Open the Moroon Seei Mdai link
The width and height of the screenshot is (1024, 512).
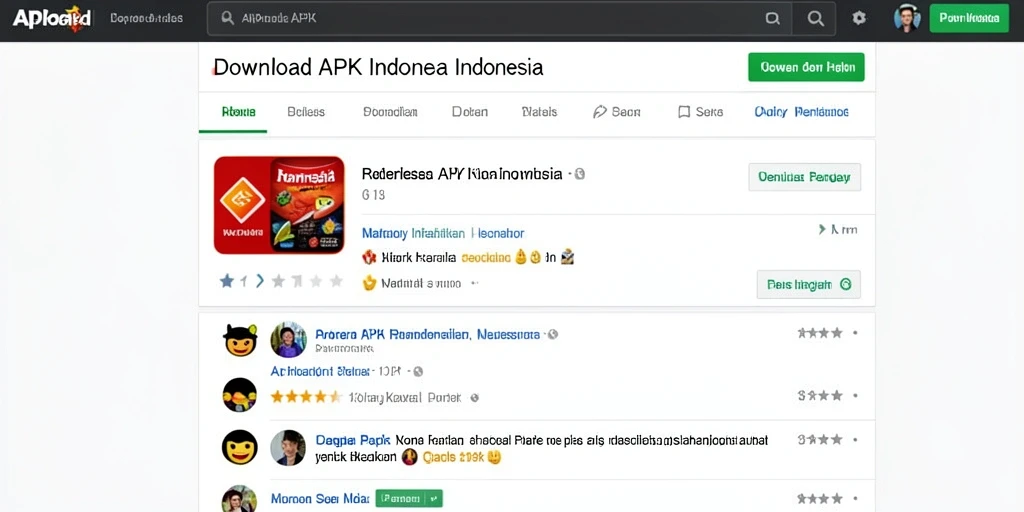click(x=320, y=499)
